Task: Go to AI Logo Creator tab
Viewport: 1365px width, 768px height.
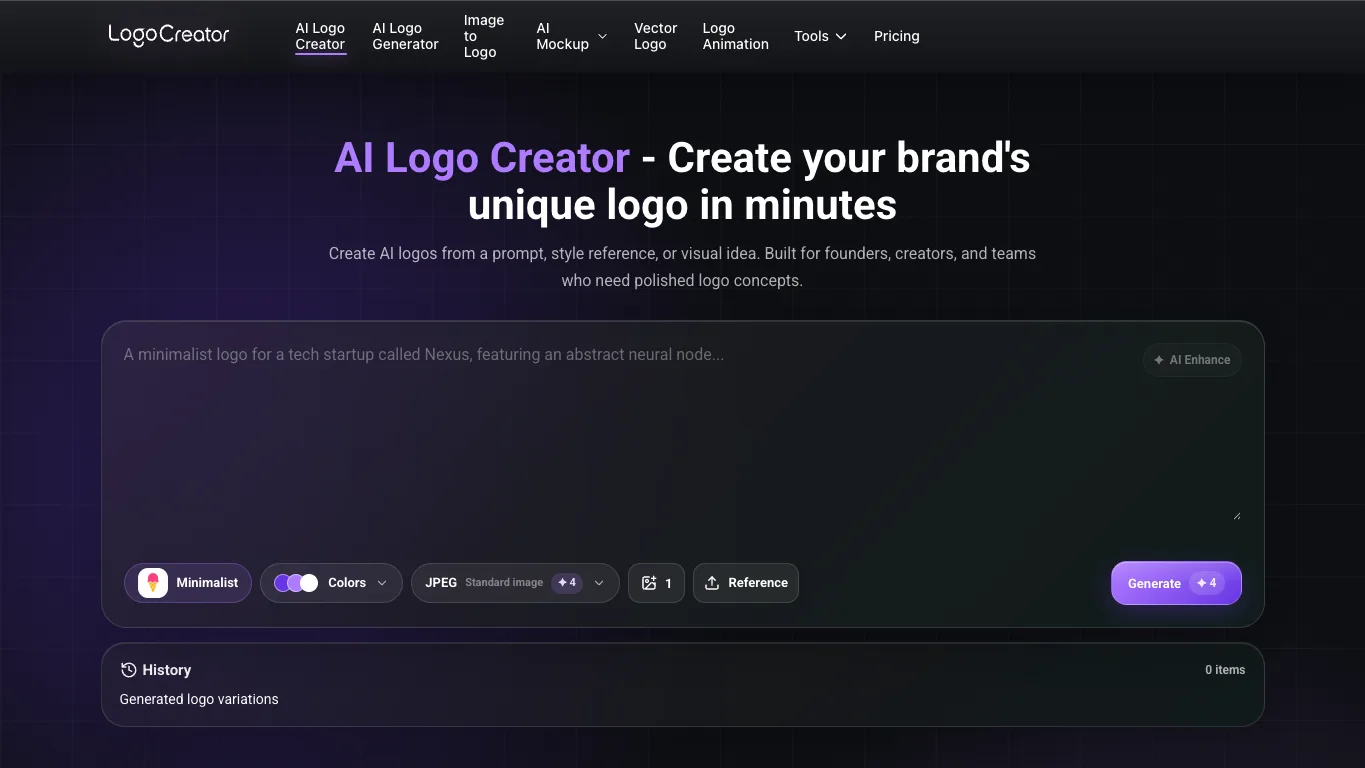Action: (320, 36)
